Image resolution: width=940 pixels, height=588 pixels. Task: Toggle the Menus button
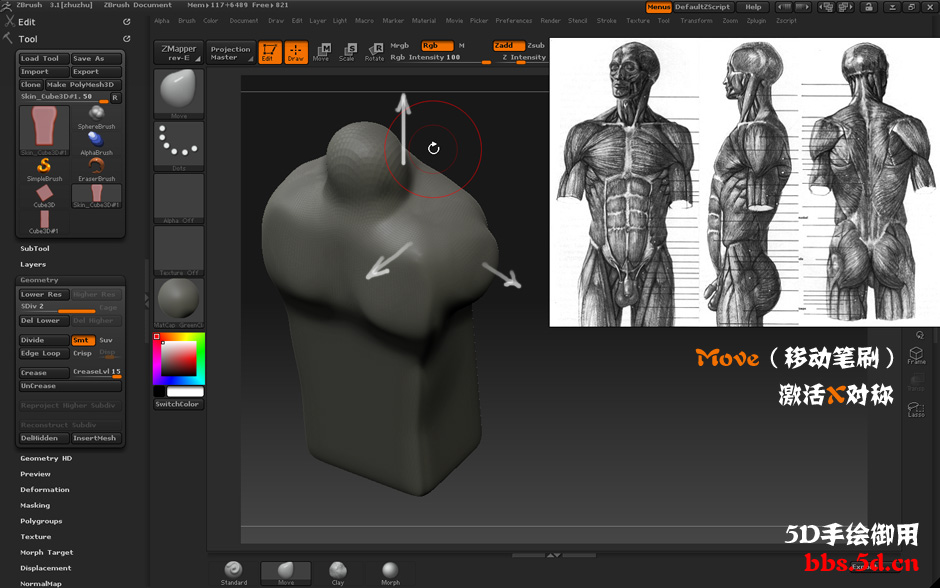click(658, 7)
